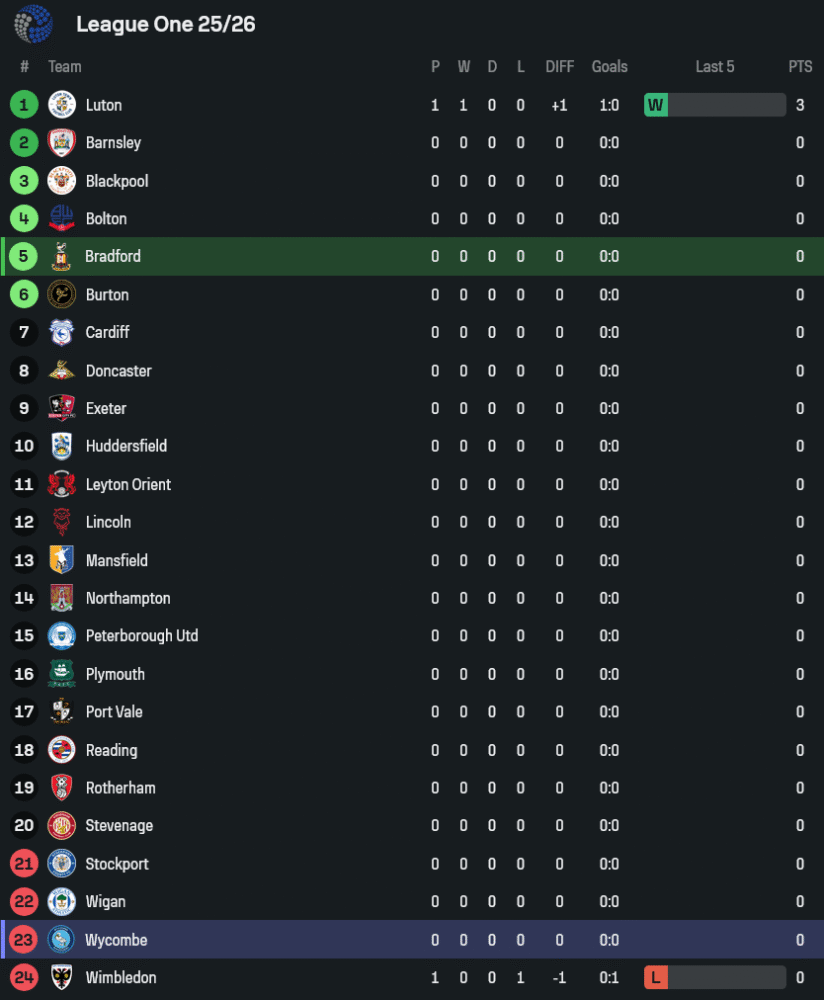Click the Plymouth club crest
The width and height of the screenshot is (824, 1000).
tap(62, 674)
